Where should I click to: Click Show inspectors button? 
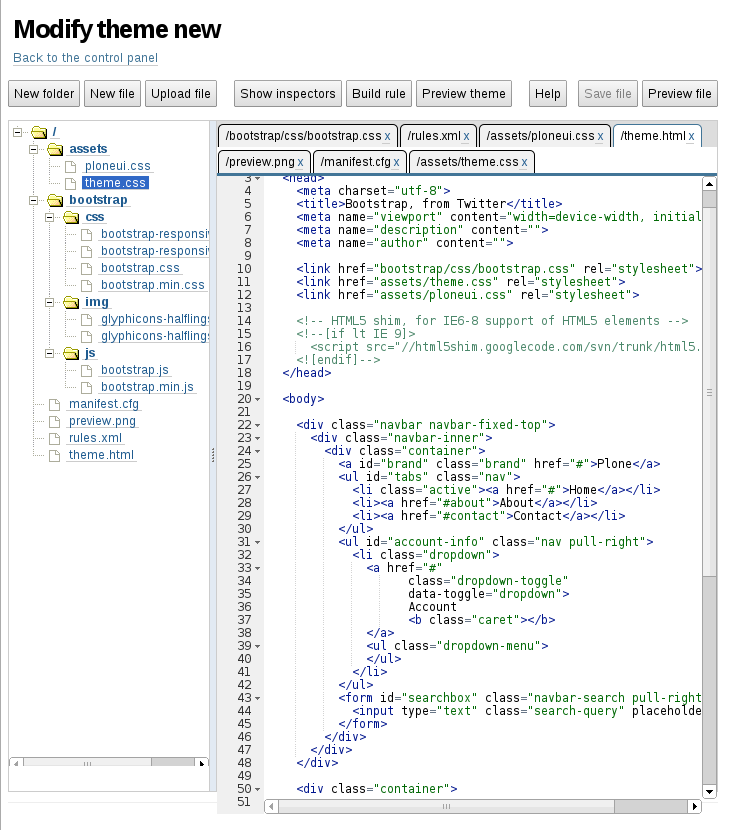click(288, 94)
